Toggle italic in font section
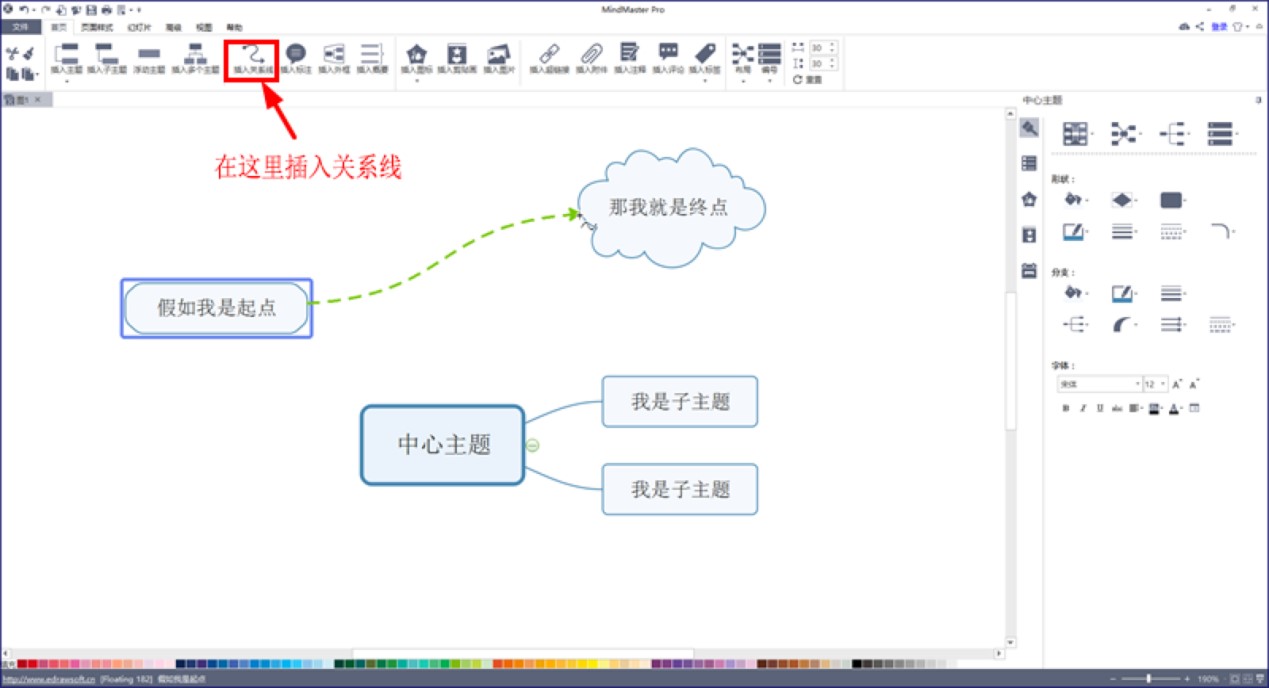 [1083, 408]
